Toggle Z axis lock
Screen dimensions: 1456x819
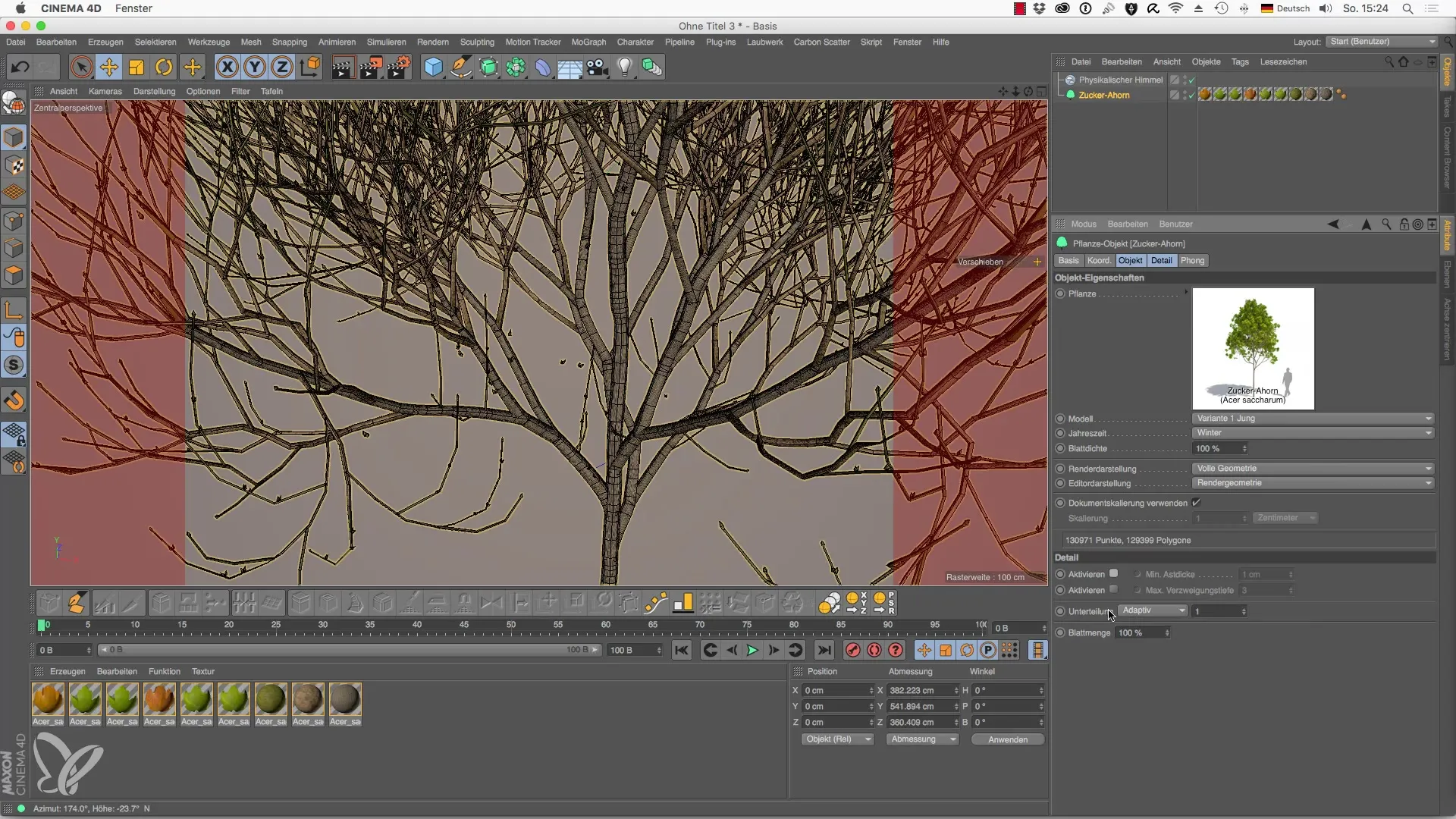click(x=282, y=67)
